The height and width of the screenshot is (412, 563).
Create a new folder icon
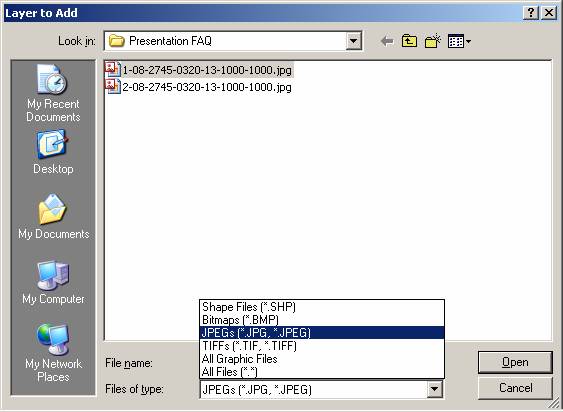(x=433, y=41)
